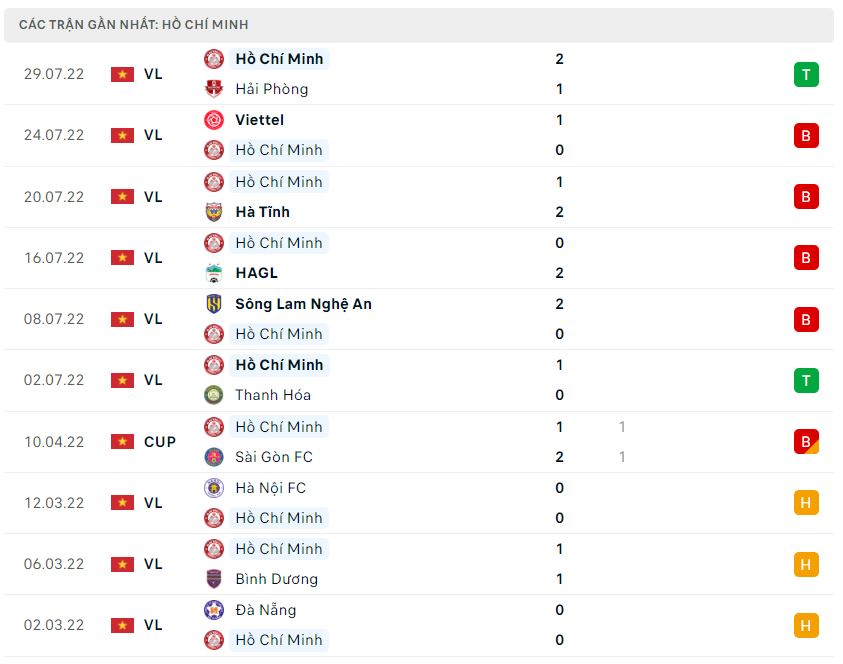The image size is (843, 664).
Task: Expand details for the 02.03.22 match
Action: coord(420,624)
